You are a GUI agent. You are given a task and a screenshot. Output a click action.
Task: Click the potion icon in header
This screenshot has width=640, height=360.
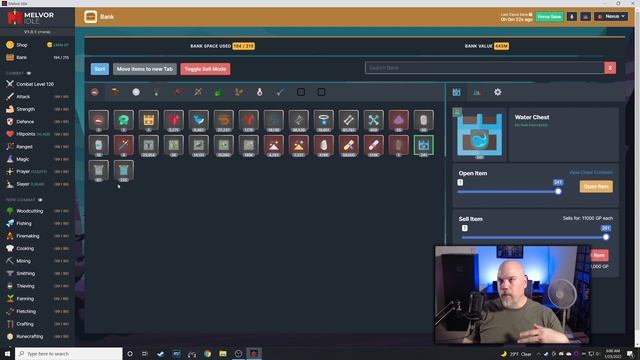[571, 17]
